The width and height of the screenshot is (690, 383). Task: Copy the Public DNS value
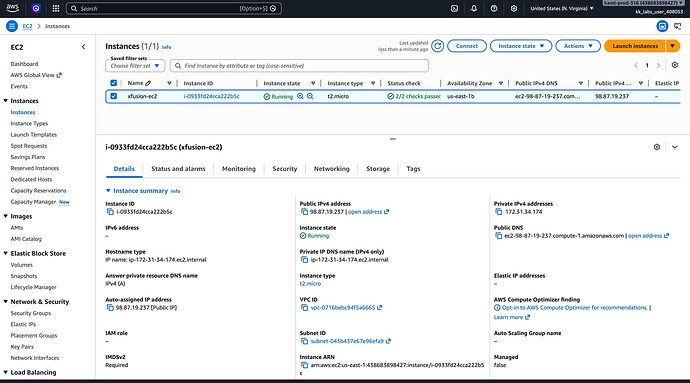point(499,236)
